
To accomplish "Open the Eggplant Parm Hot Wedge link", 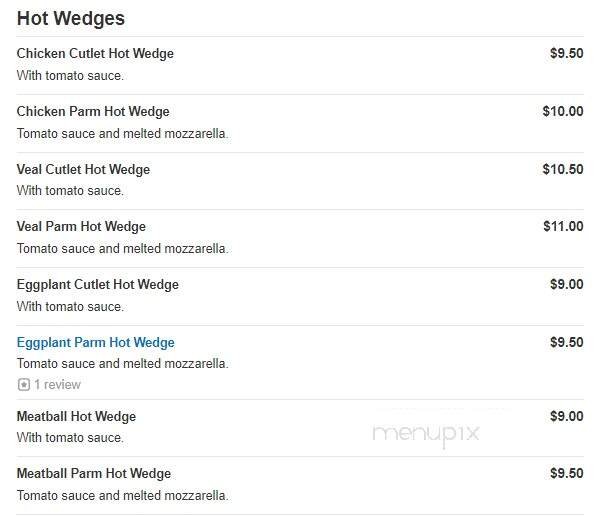I will (96, 343).
